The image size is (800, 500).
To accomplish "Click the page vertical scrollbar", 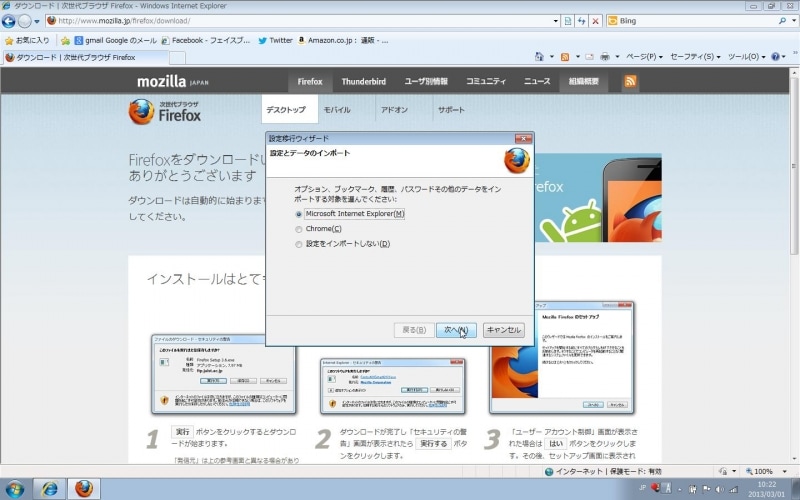I will (x=794, y=166).
